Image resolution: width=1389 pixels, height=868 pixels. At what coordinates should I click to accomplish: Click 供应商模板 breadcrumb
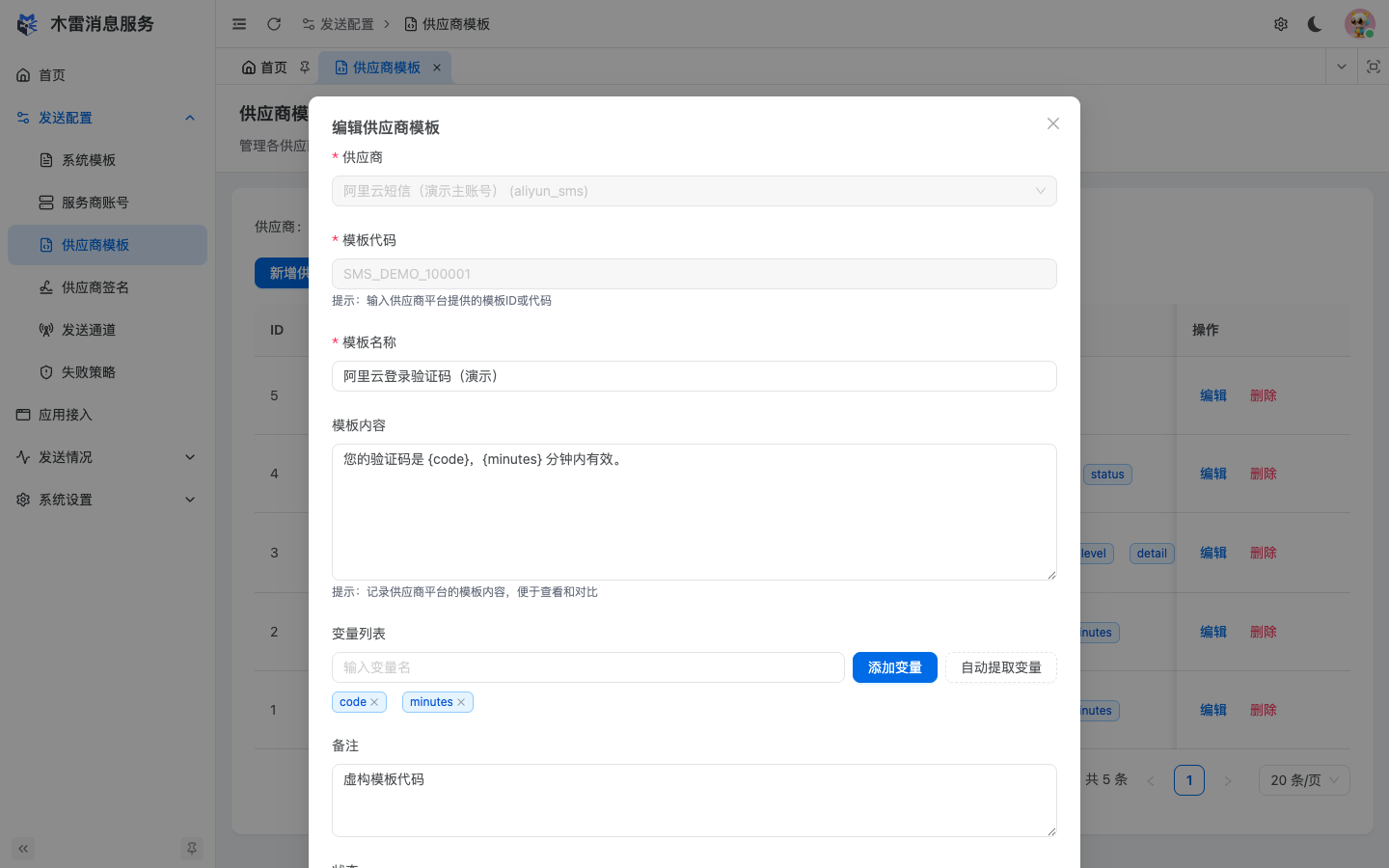click(x=447, y=24)
